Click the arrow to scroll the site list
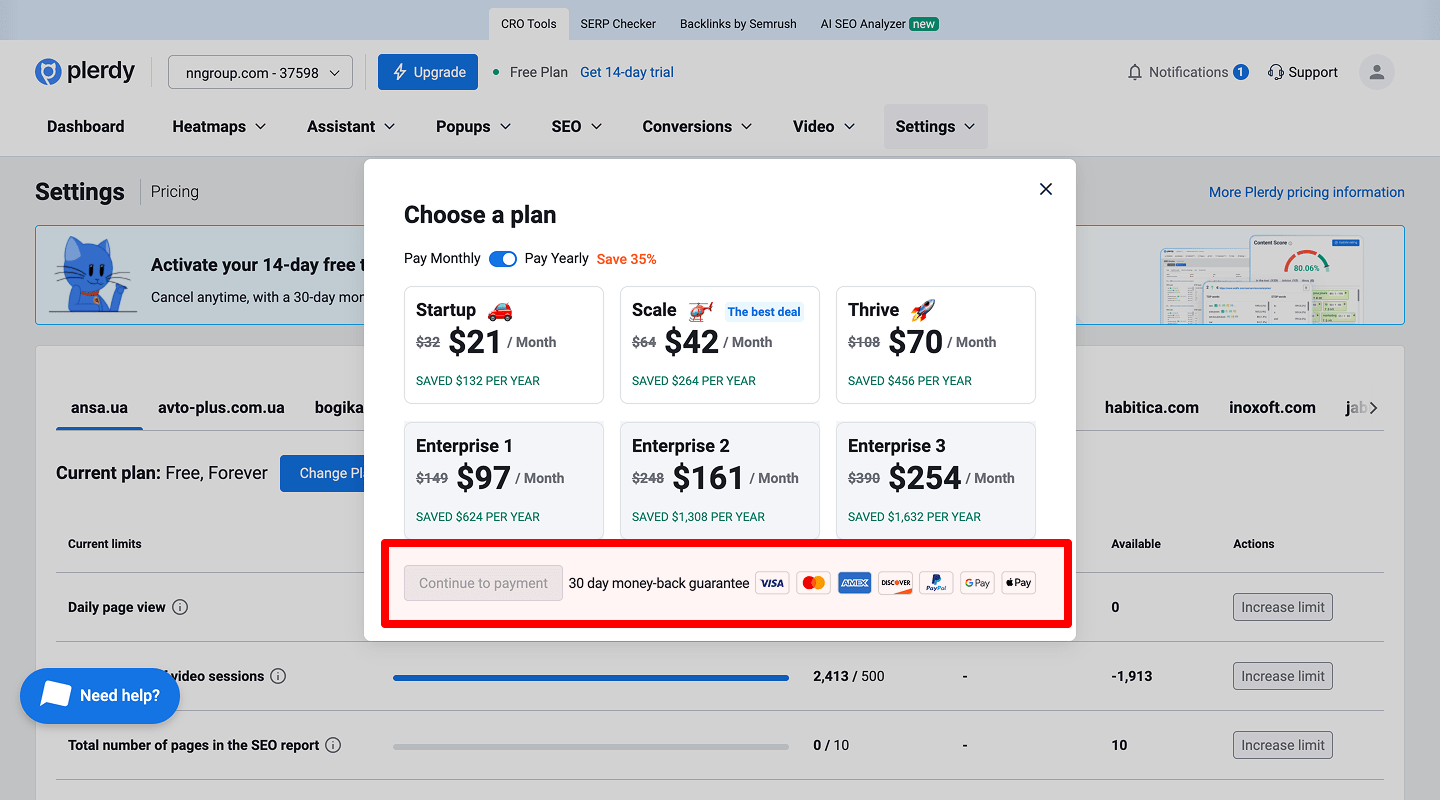 (1371, 407)
